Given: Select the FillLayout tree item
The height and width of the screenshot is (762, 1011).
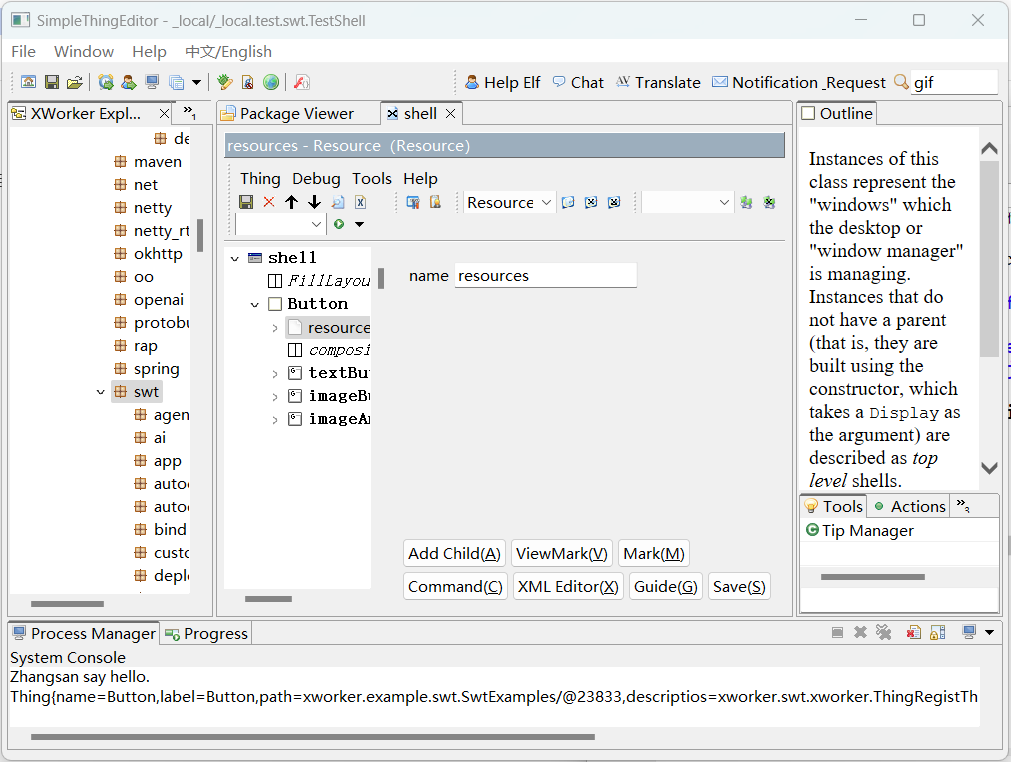Looking at the screenshot, I should click(x=319, y=280).
